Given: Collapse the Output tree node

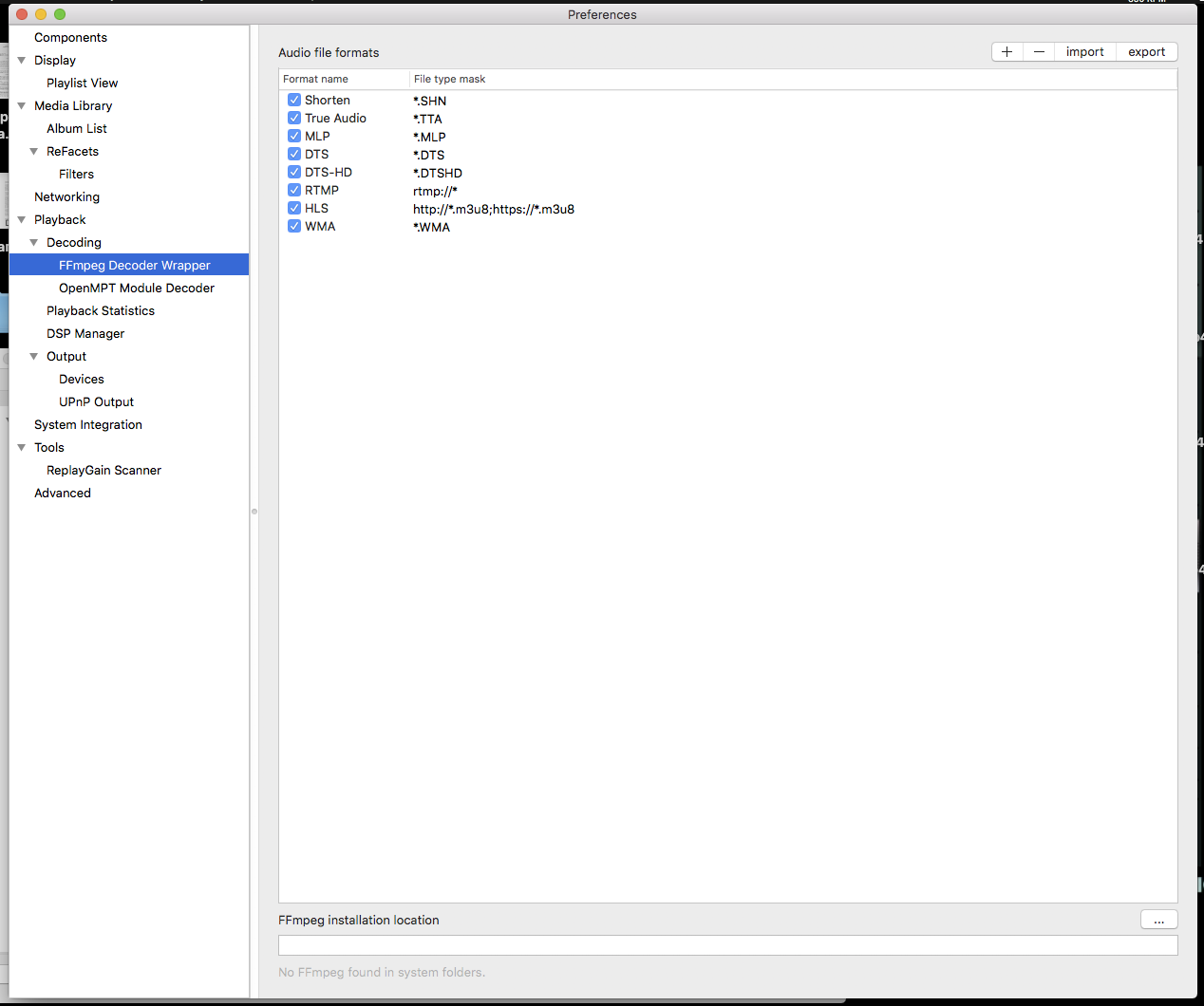Looking at the screenshot, I should (x=34, y=356).
